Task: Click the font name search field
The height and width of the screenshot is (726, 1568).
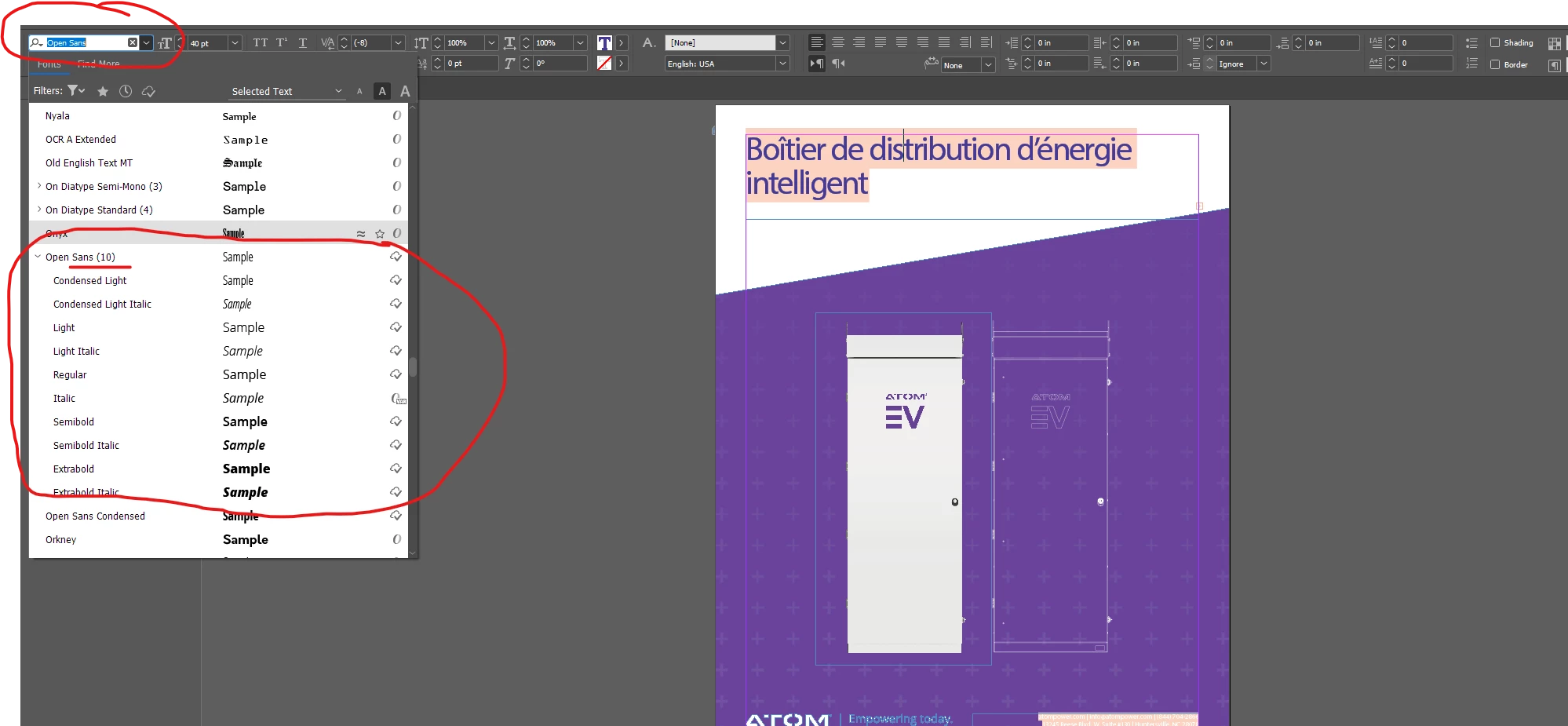Action: tap(86, 42)
